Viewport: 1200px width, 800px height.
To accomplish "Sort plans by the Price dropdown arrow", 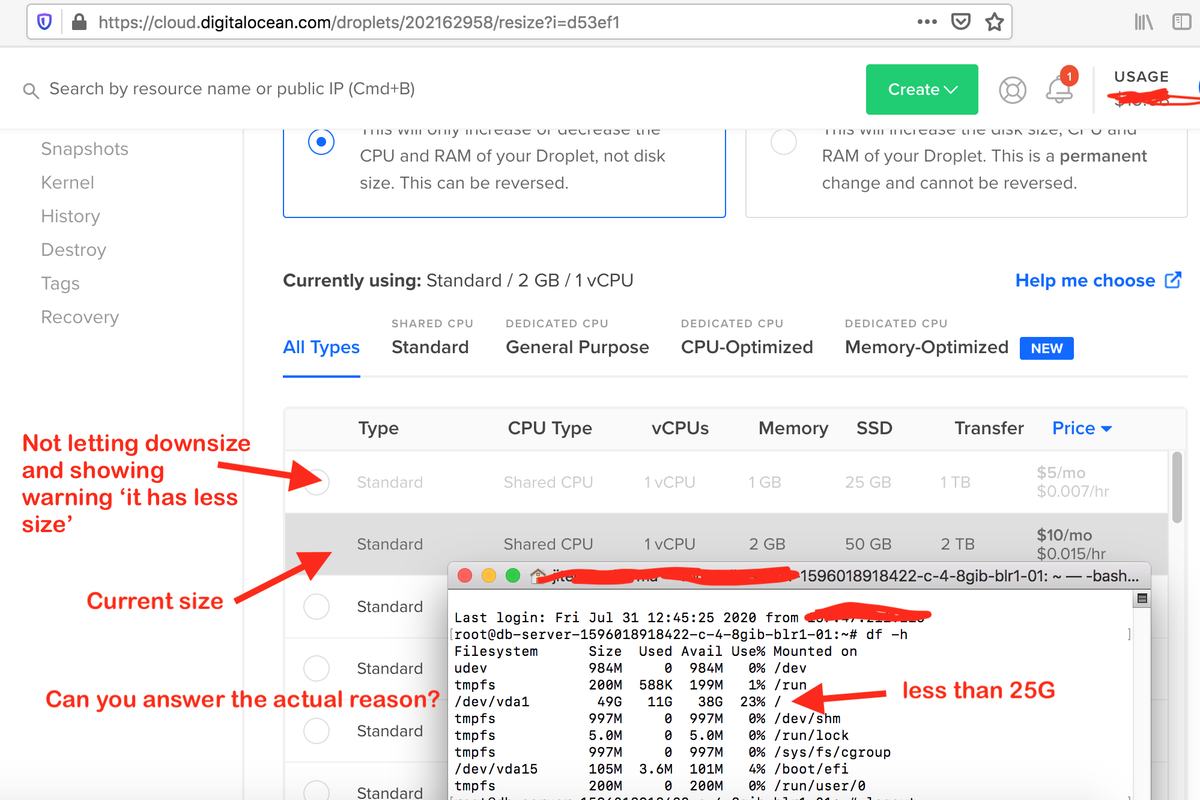I will coord(1107,429).
